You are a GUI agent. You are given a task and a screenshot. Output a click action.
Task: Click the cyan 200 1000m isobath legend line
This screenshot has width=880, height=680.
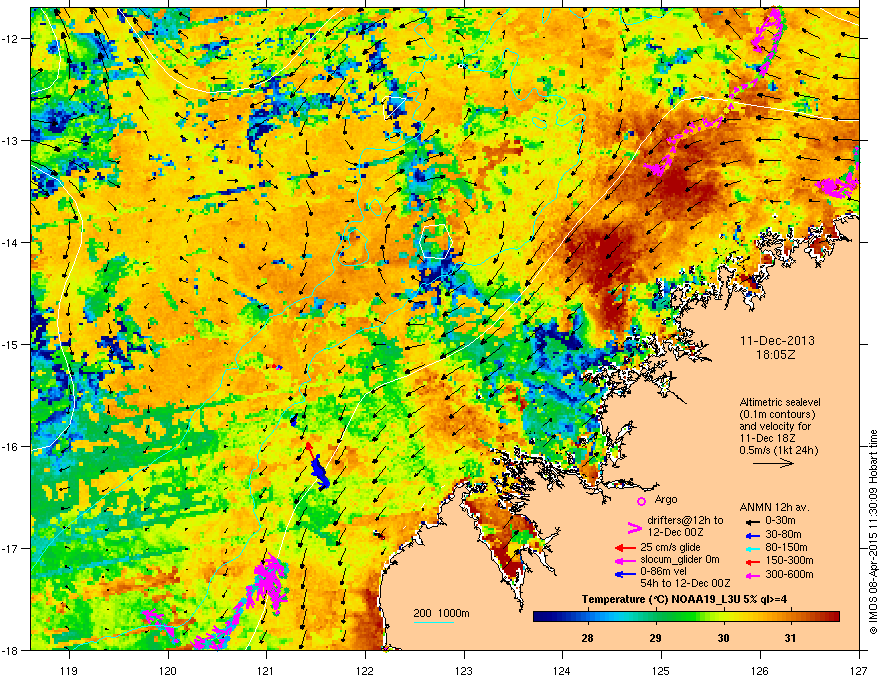434,622
